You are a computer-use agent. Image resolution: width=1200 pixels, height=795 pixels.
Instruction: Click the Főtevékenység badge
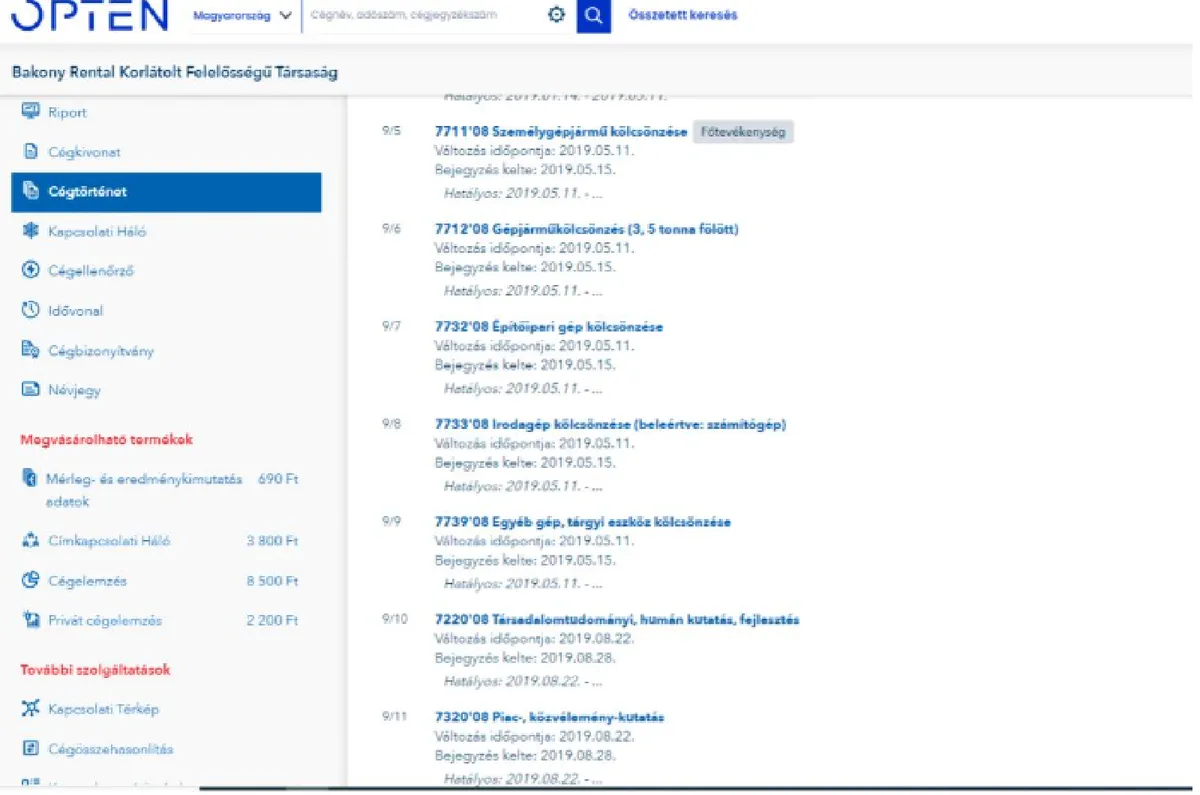click(743, 132)
